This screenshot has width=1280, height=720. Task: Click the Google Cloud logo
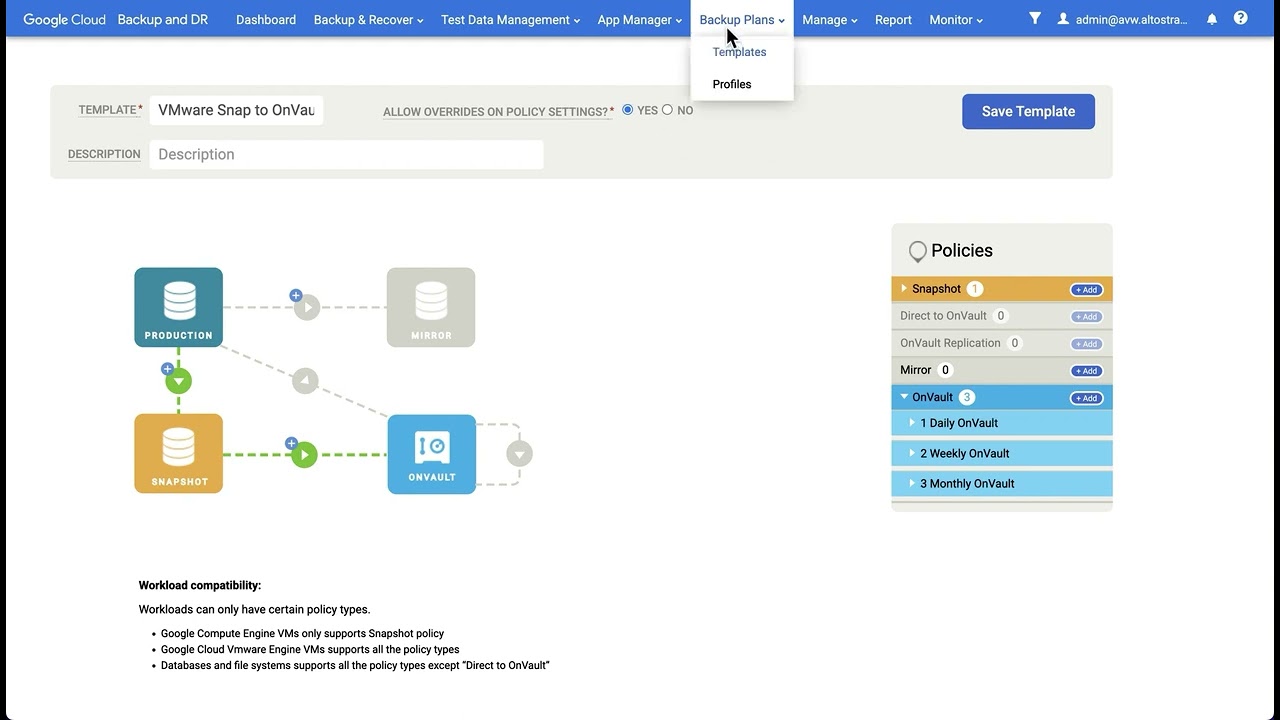(64, 20)
